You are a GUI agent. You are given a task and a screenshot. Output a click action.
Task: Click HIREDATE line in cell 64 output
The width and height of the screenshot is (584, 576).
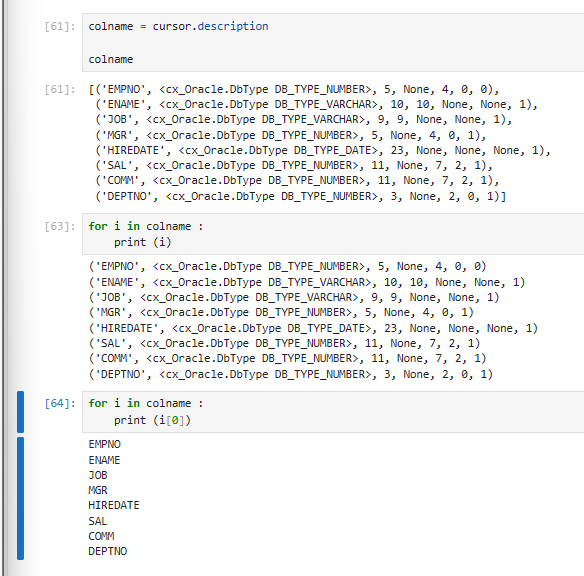pos(114,505)
